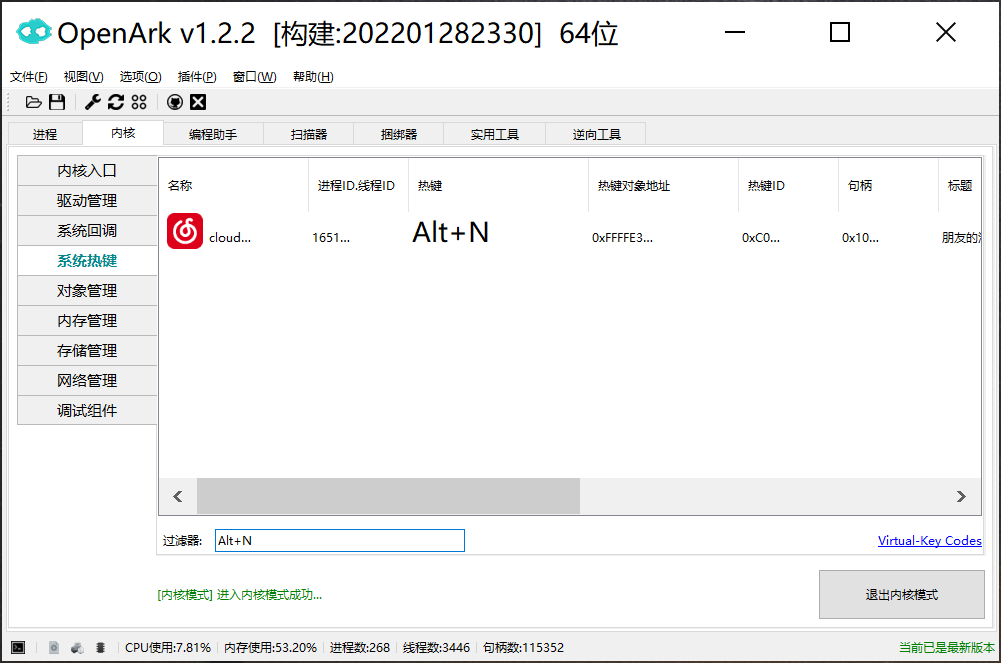Click the save floppy disk icon
Screen dimensions: 1001x663
(57, 102)
